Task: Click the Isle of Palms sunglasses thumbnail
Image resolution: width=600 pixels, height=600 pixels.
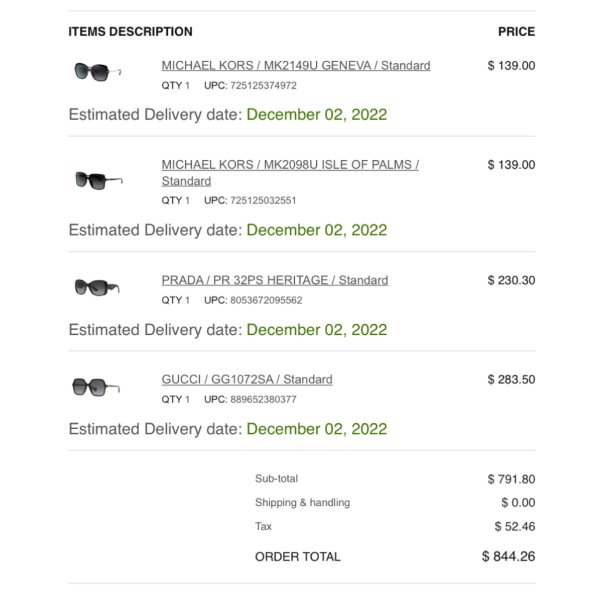Action: click(x=99, y=180)
